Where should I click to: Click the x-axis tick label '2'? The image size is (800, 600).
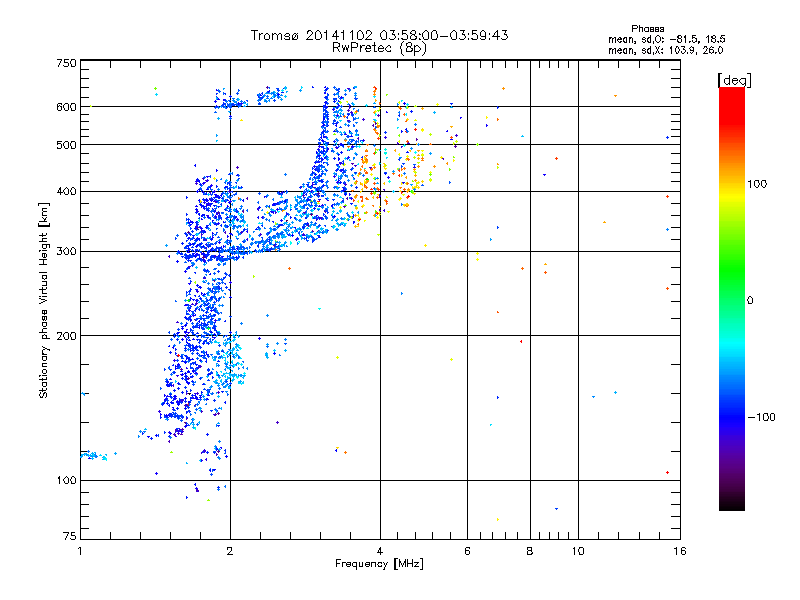(x=230, y=551)
